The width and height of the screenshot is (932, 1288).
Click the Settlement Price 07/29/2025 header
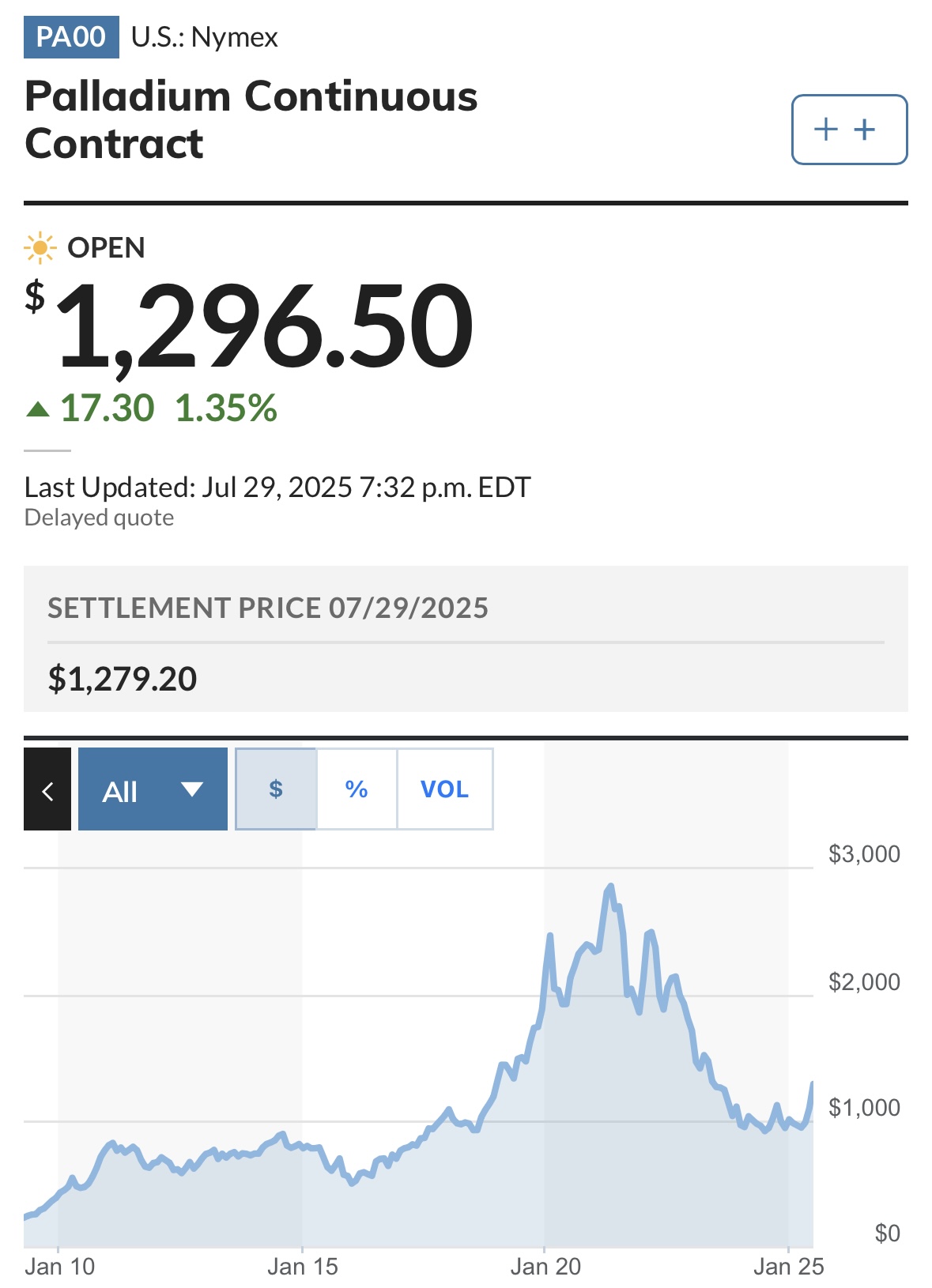coord(268,608)
